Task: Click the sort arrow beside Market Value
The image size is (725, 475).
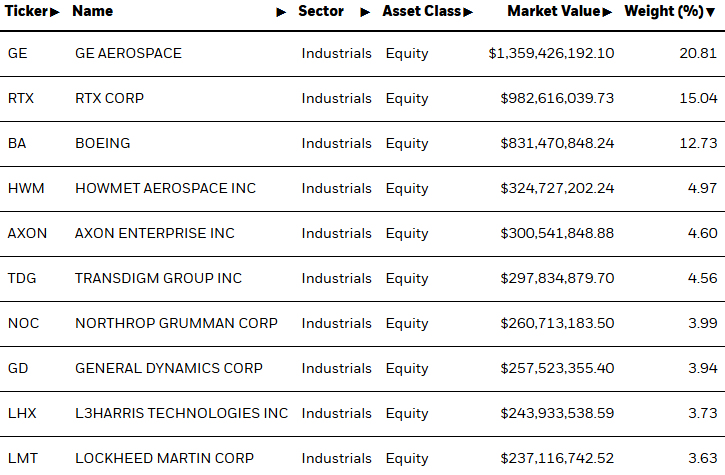Action: 608,12
